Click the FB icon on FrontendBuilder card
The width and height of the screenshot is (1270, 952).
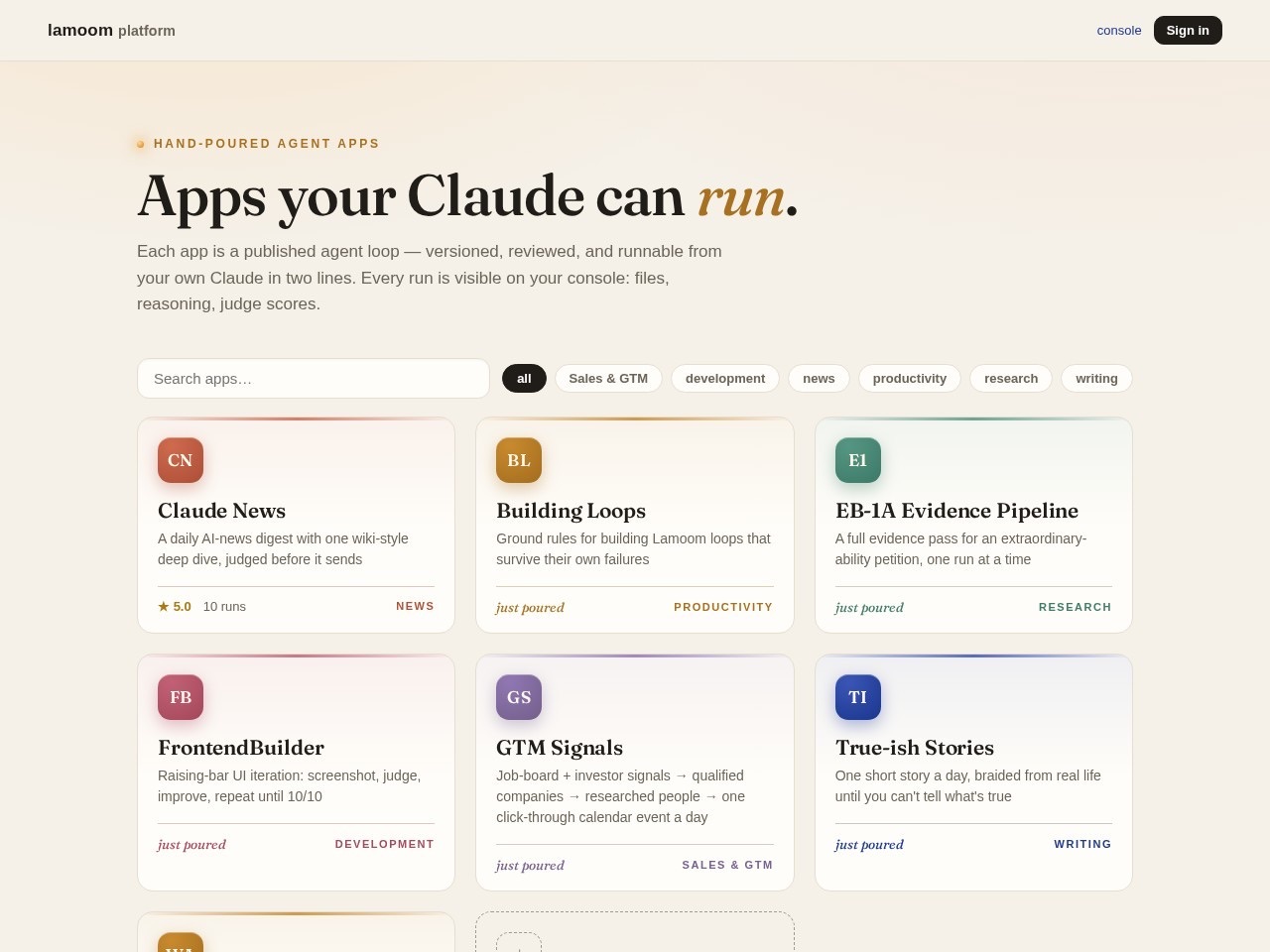[181, 697]
